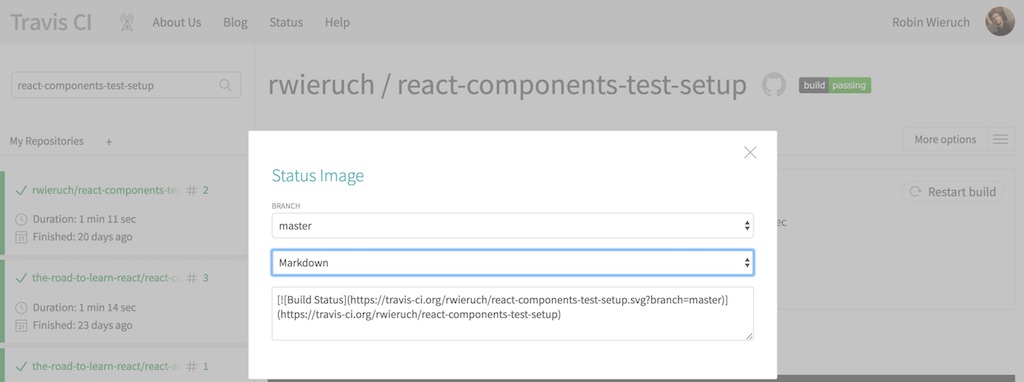Viewport: 1024px width, 382px height.
Task: Click Robin Wieruch user name
Action: 931,22
